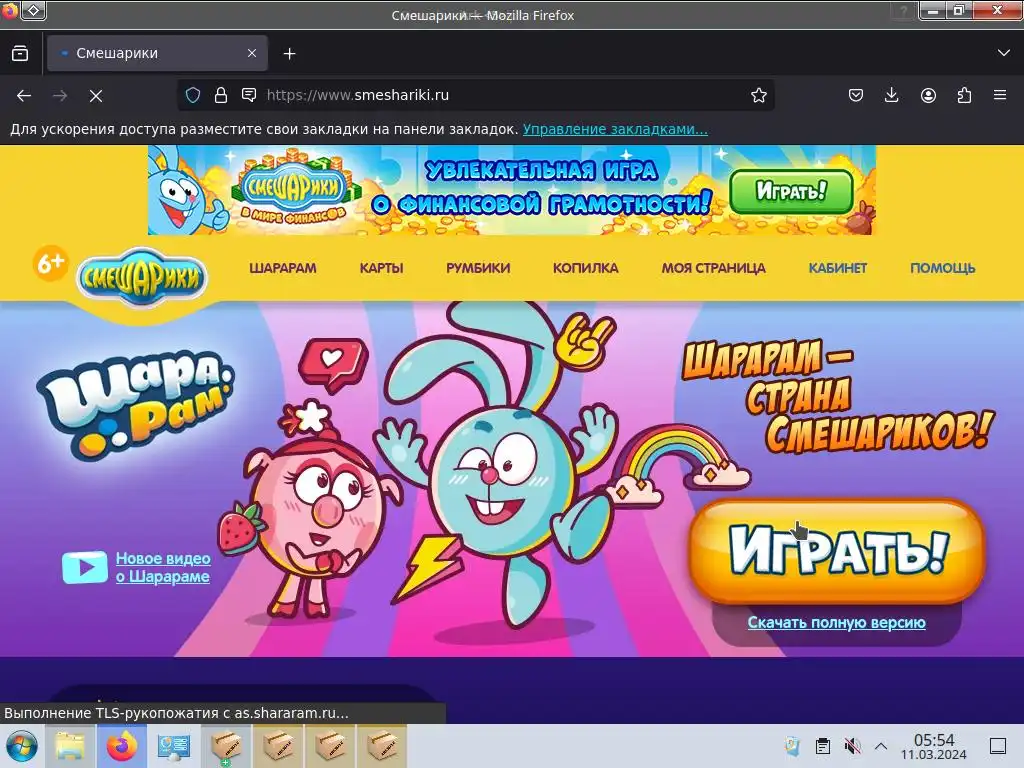The image size is (1024, 768).
Task: Open clipboard tray icon
Action: pyautogui.click(x=823, y=746)
